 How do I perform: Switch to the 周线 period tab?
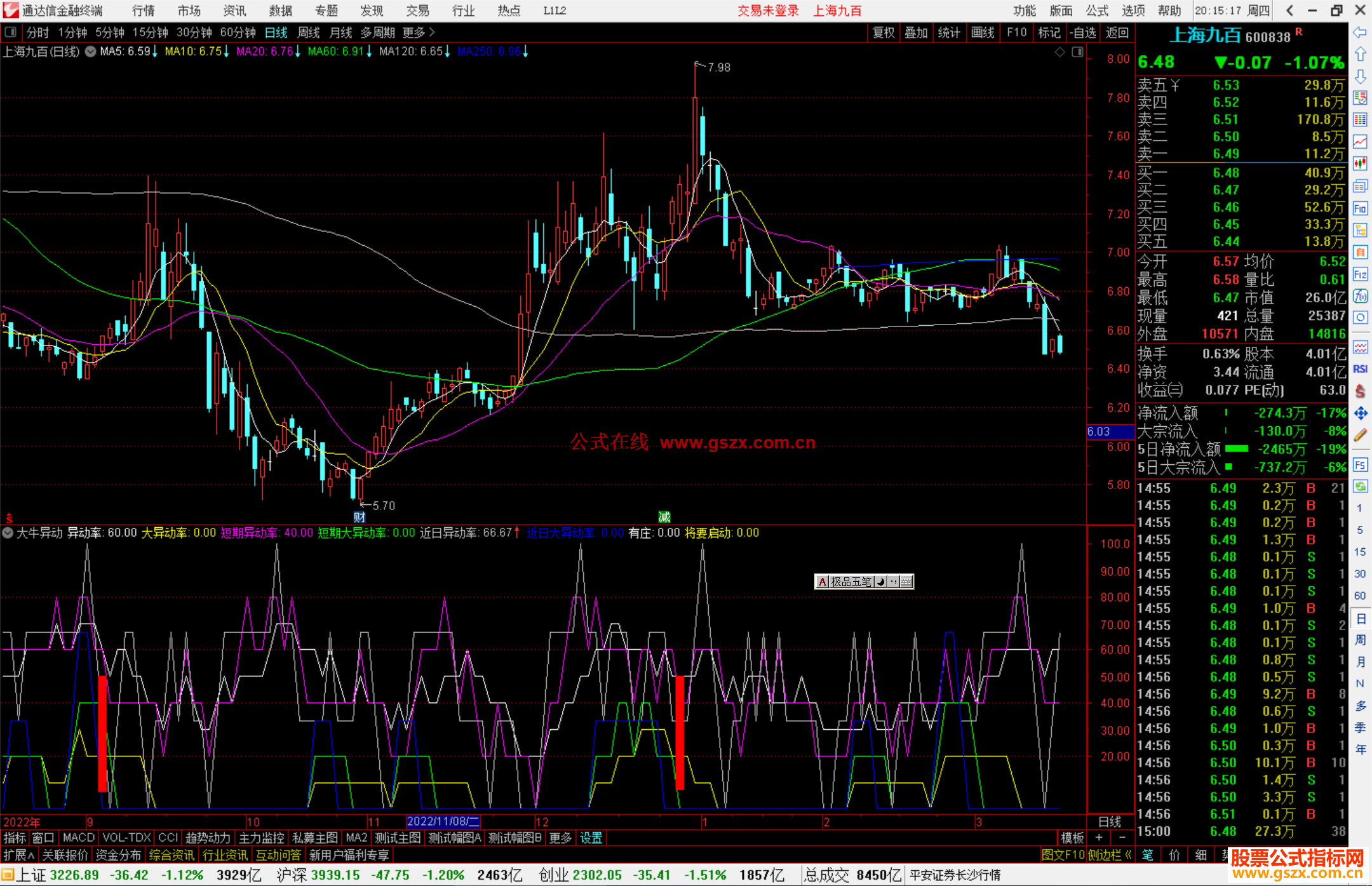[309, 32]
